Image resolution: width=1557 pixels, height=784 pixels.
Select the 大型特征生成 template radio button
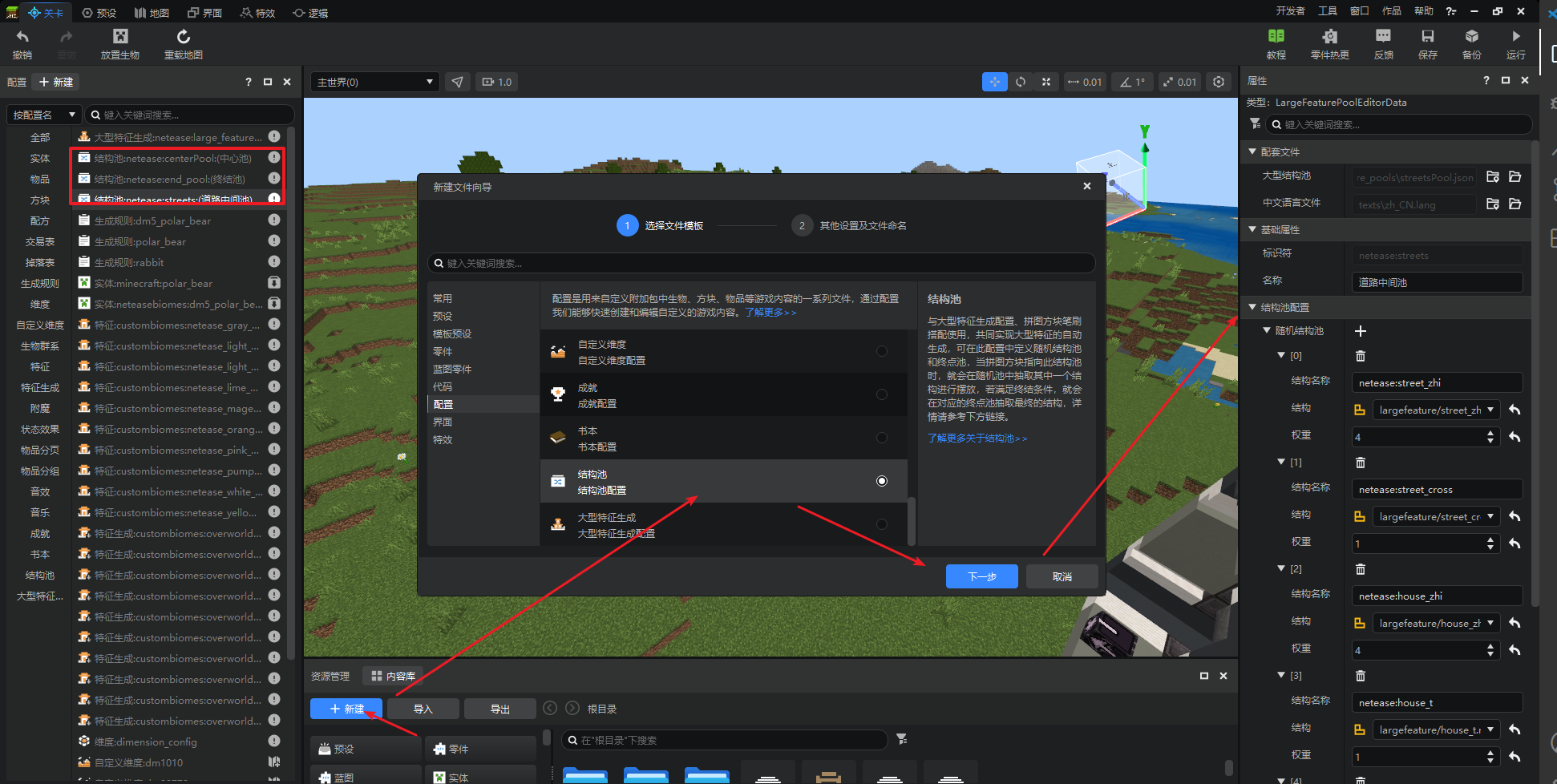click(x=882, y=524)
